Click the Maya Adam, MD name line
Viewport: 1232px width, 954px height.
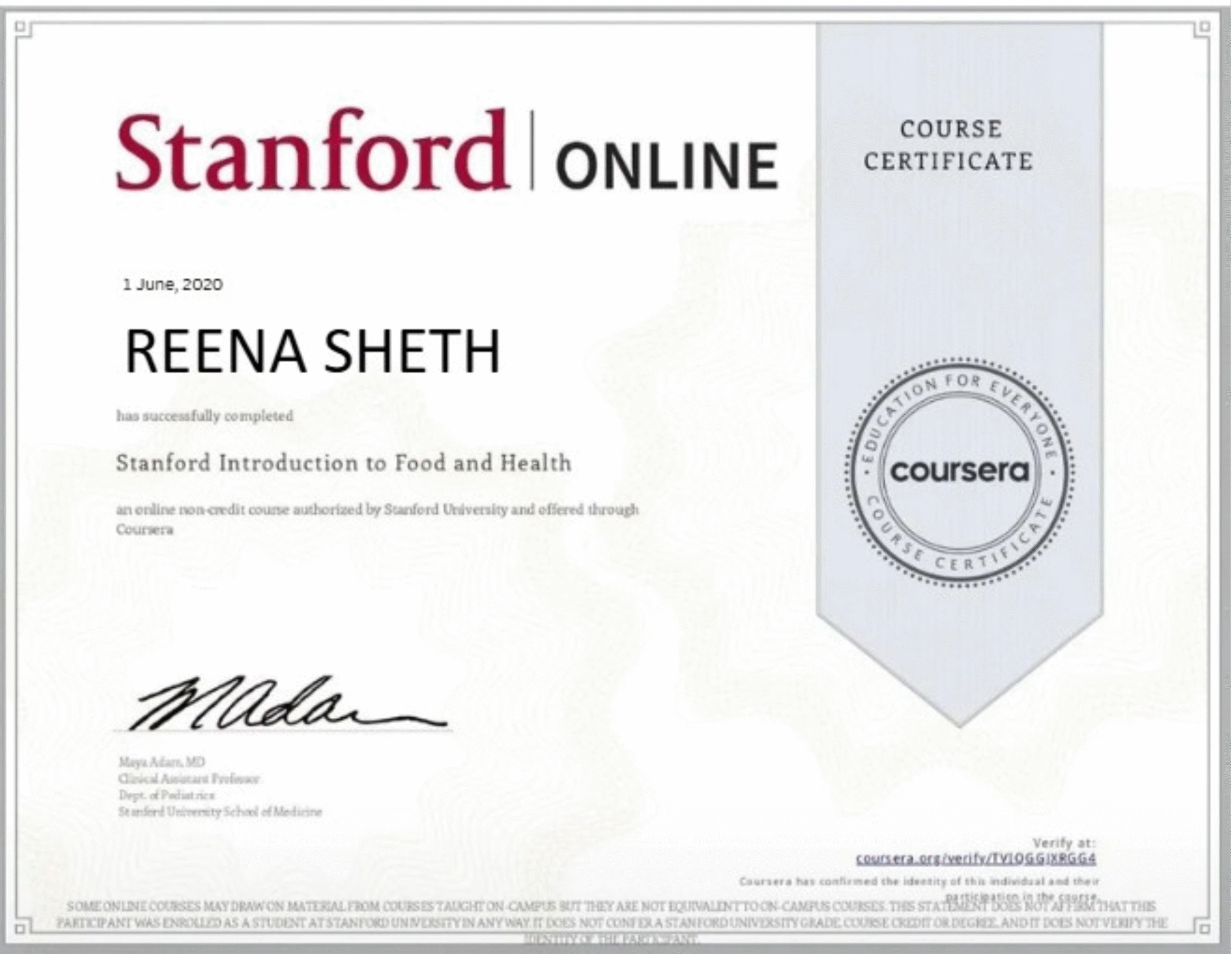tap(162, 762)
